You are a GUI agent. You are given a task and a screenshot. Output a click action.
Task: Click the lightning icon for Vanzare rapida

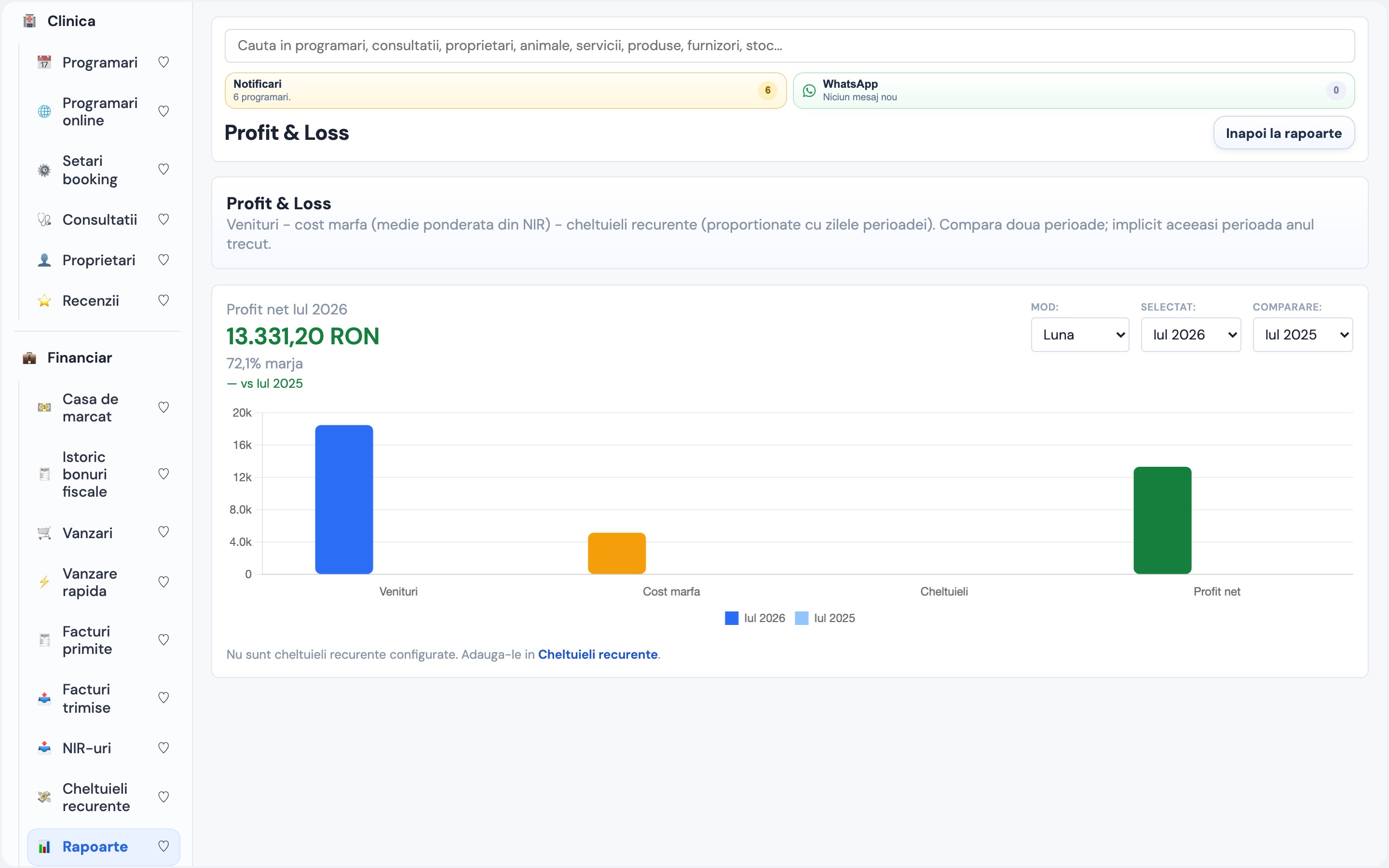click(x=44, y=582)
